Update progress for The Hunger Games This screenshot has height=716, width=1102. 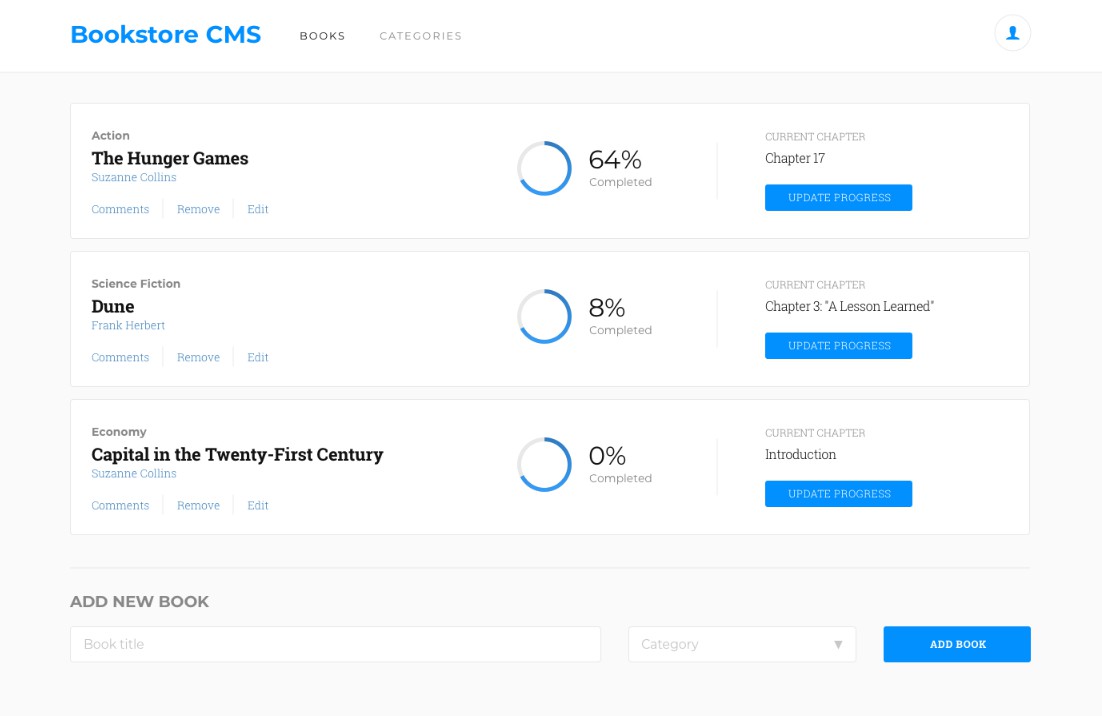[x=838, y=198]
